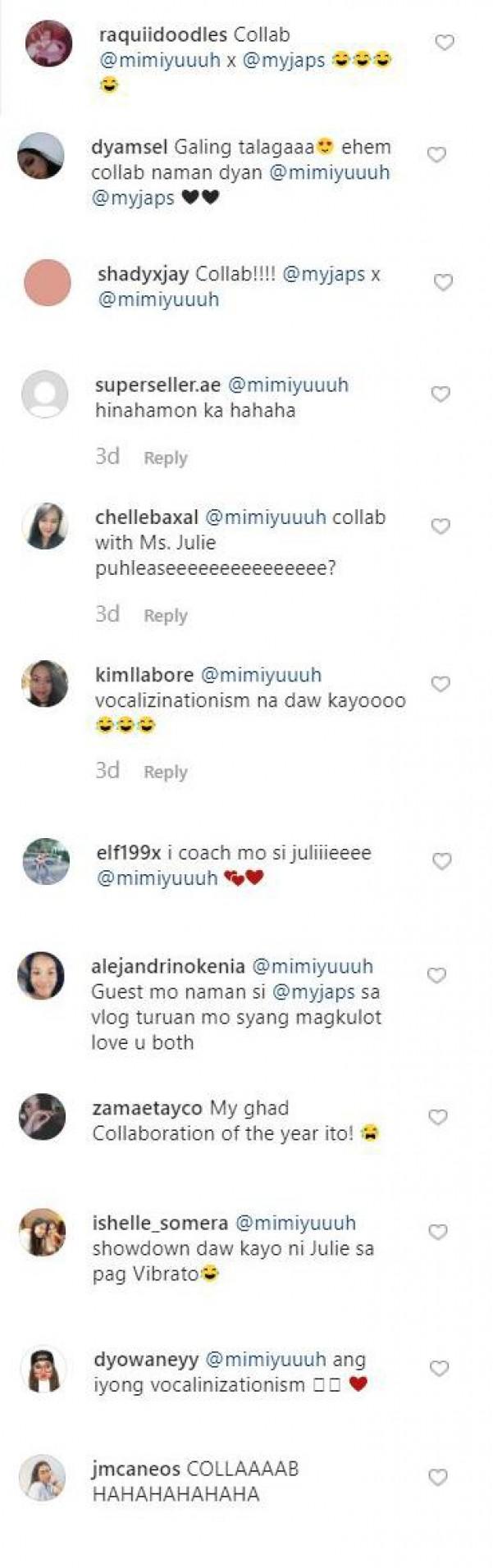Open raquiidoodles's profile picture

click(49, 43)
